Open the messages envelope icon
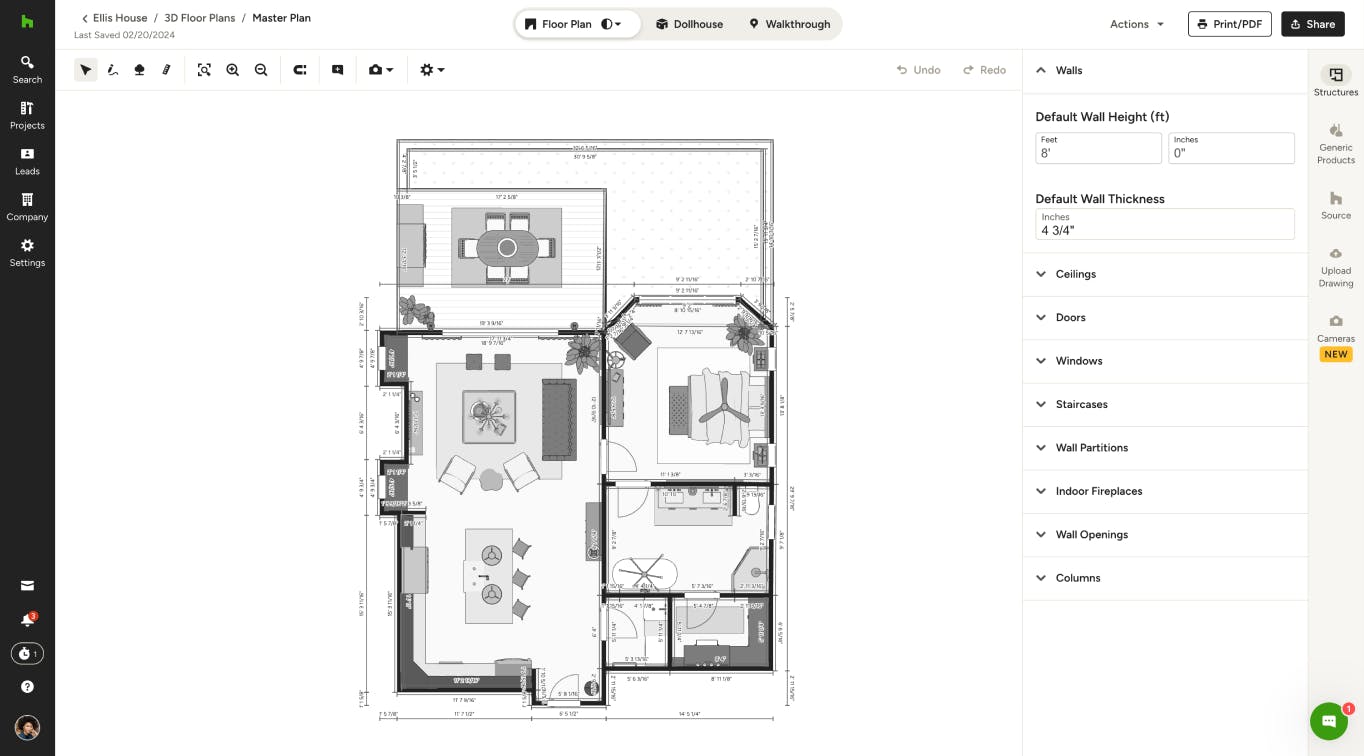 tap(27, 586)
